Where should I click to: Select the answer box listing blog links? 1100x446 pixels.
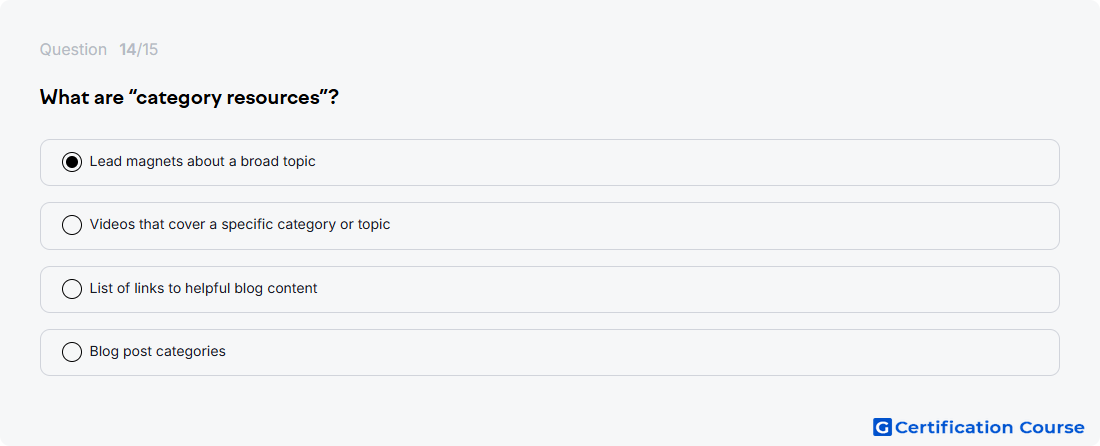click(x=550, y=290)
